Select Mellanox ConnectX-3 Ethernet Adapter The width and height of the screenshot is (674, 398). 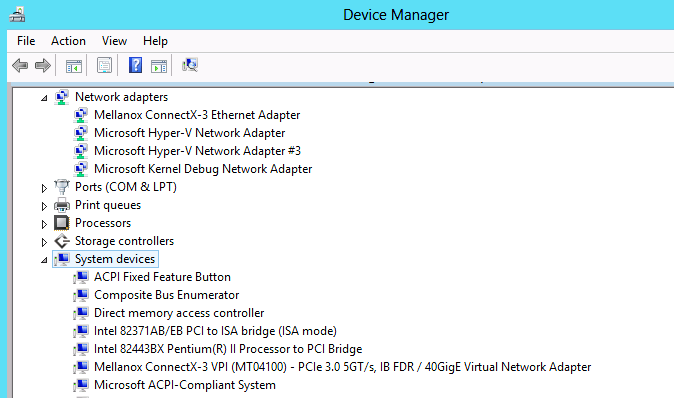197,115
